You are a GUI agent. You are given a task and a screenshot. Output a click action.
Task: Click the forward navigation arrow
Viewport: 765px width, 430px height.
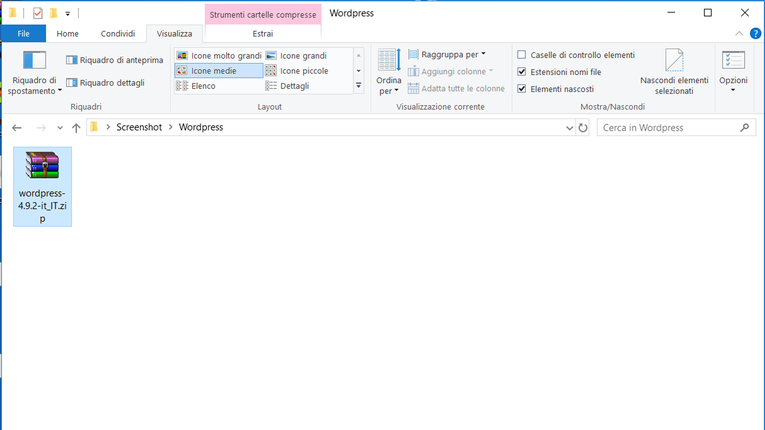(41, 128)
